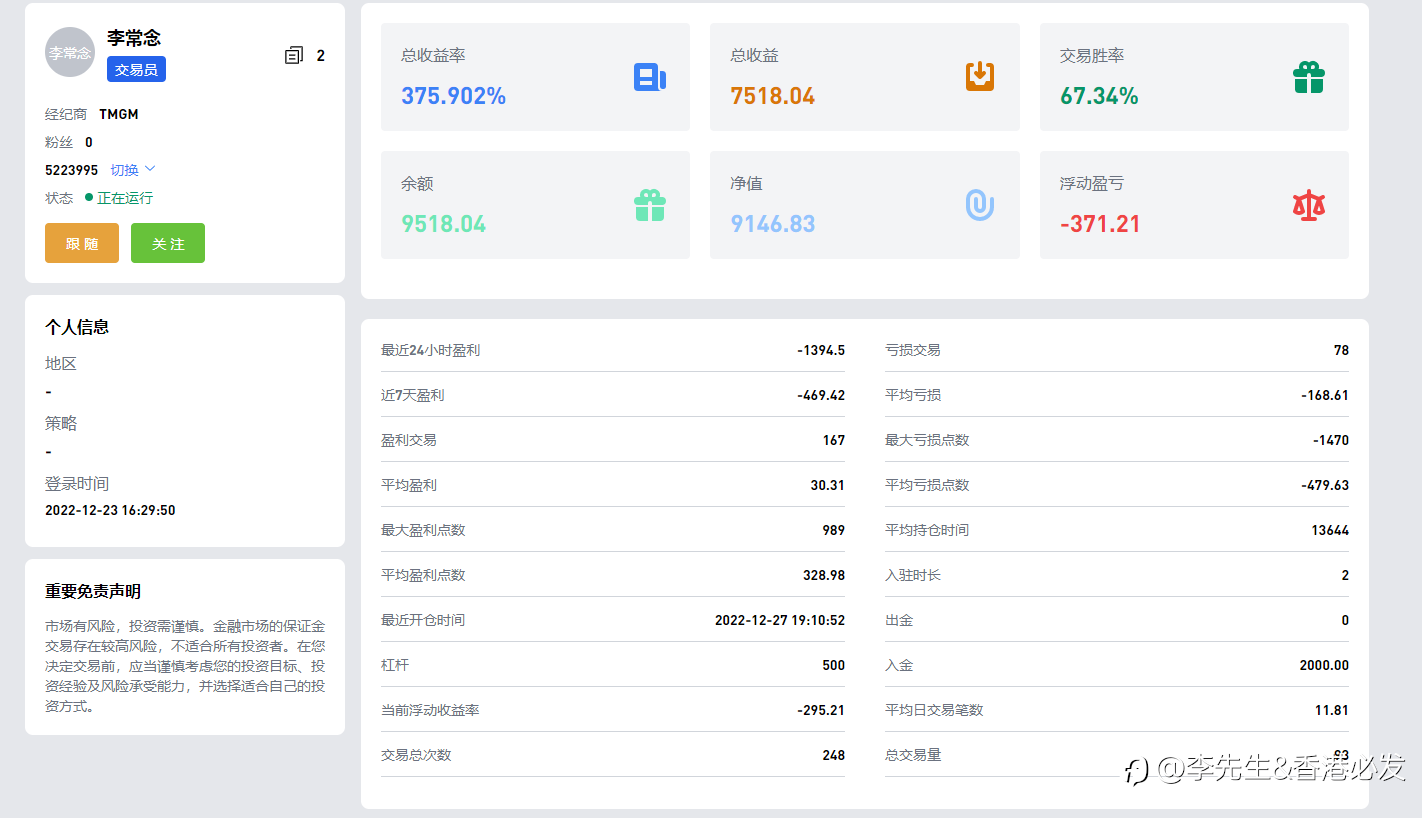Viewport: 1422px width, 818px height.
Task: Click the 最近24小时盈利 label
Action: point(430,350)
